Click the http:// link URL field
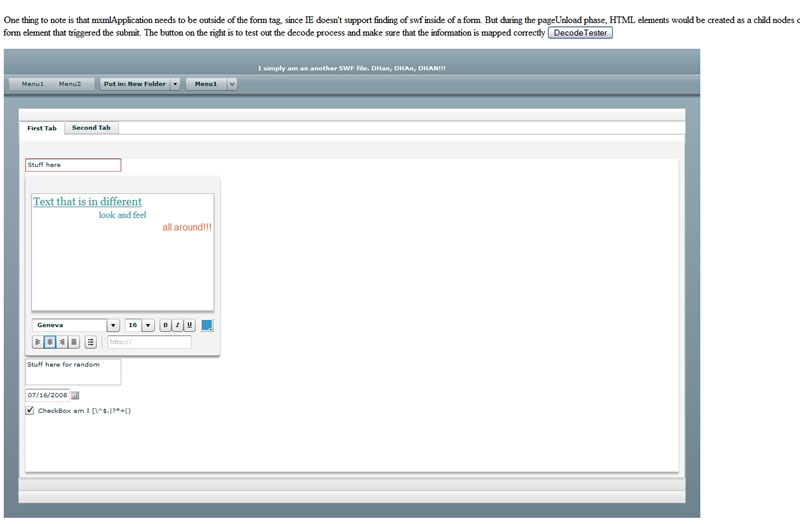Viewport: 800px width, 524px height. 148,342
